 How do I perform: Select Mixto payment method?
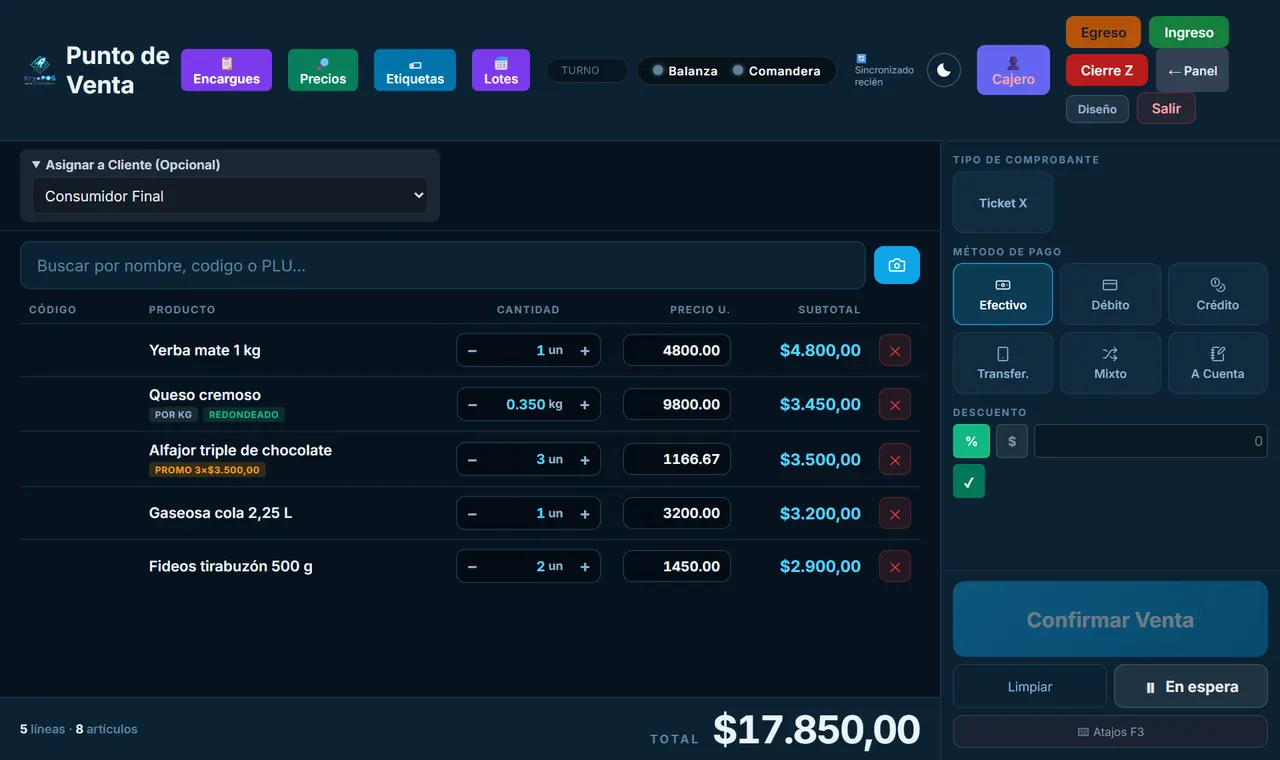point(1110,363)
